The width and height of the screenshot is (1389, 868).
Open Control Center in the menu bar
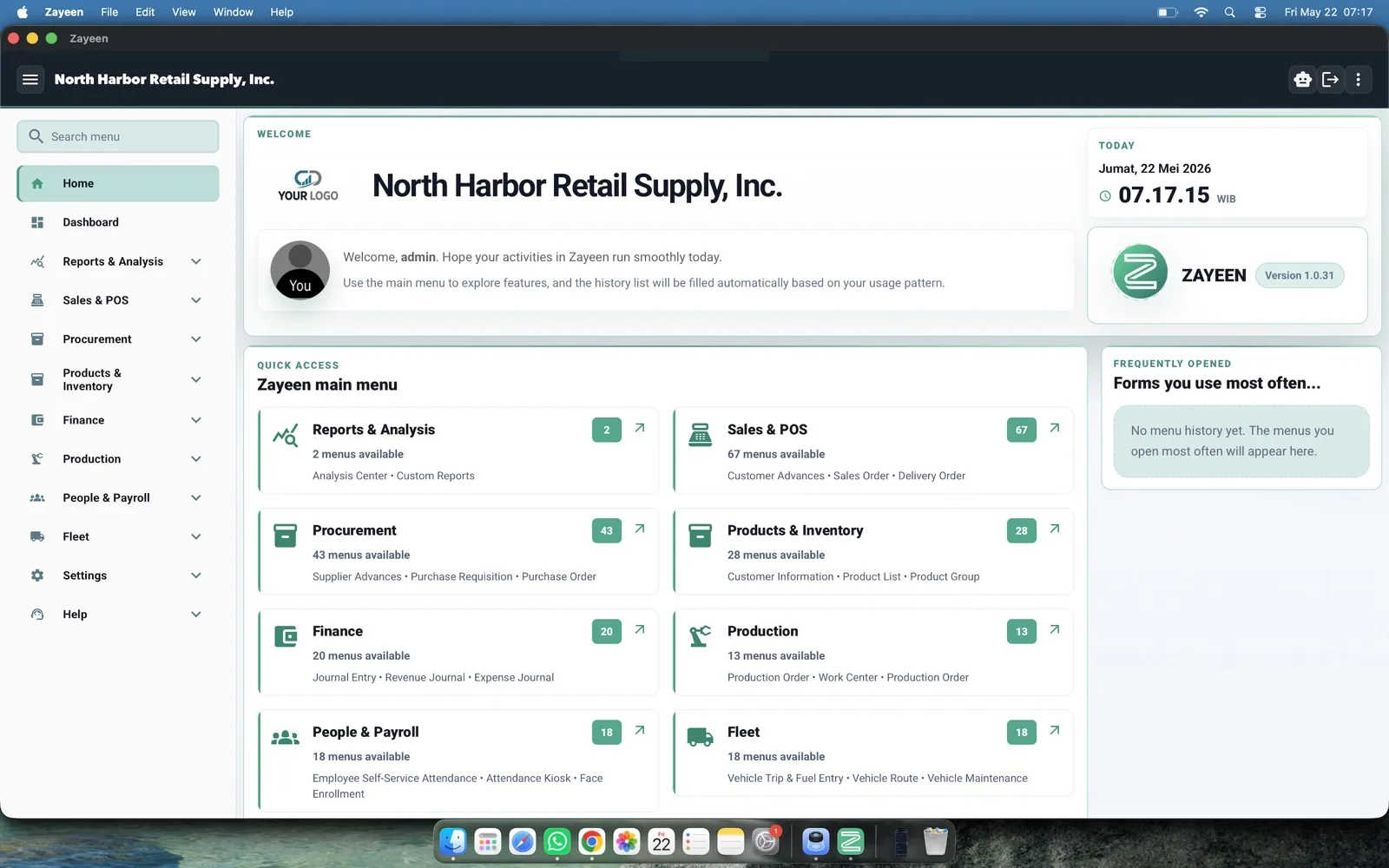[1260, 12]
